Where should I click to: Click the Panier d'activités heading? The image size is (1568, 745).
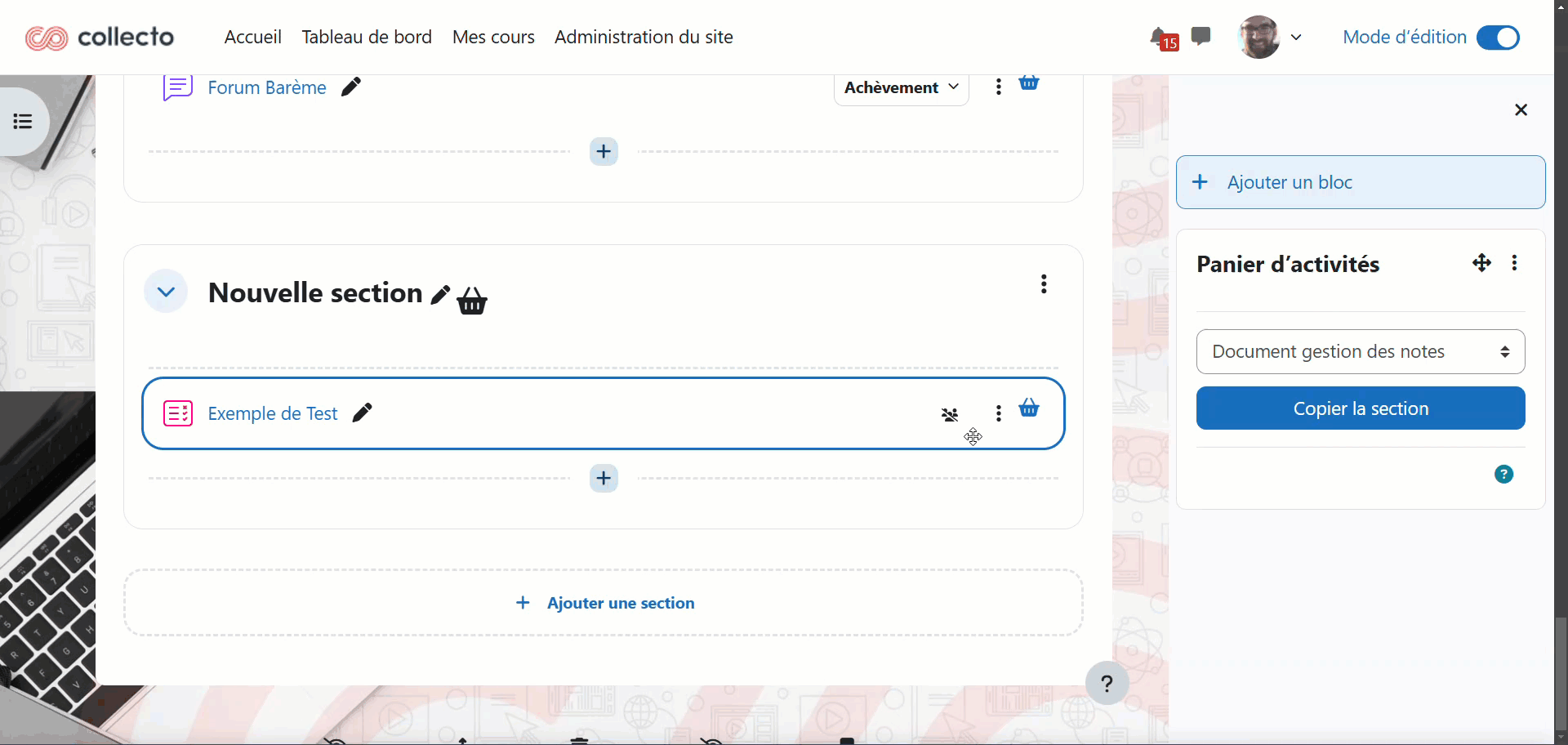1288,264
